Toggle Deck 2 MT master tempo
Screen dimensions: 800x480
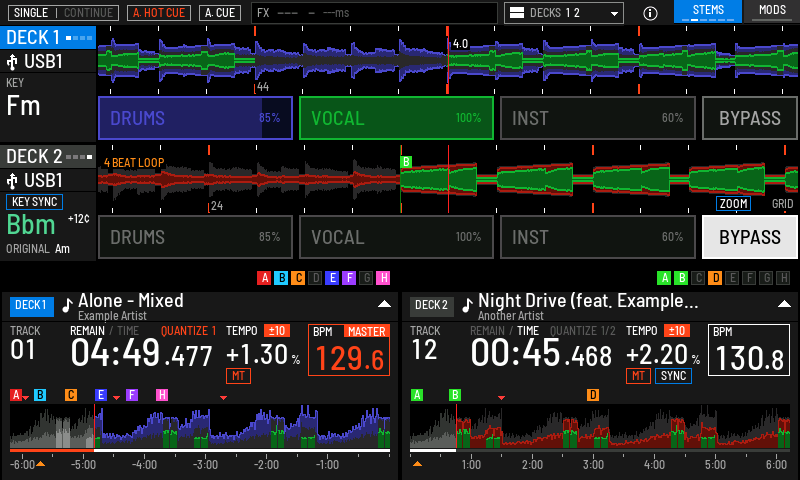(x=638, y=376)
